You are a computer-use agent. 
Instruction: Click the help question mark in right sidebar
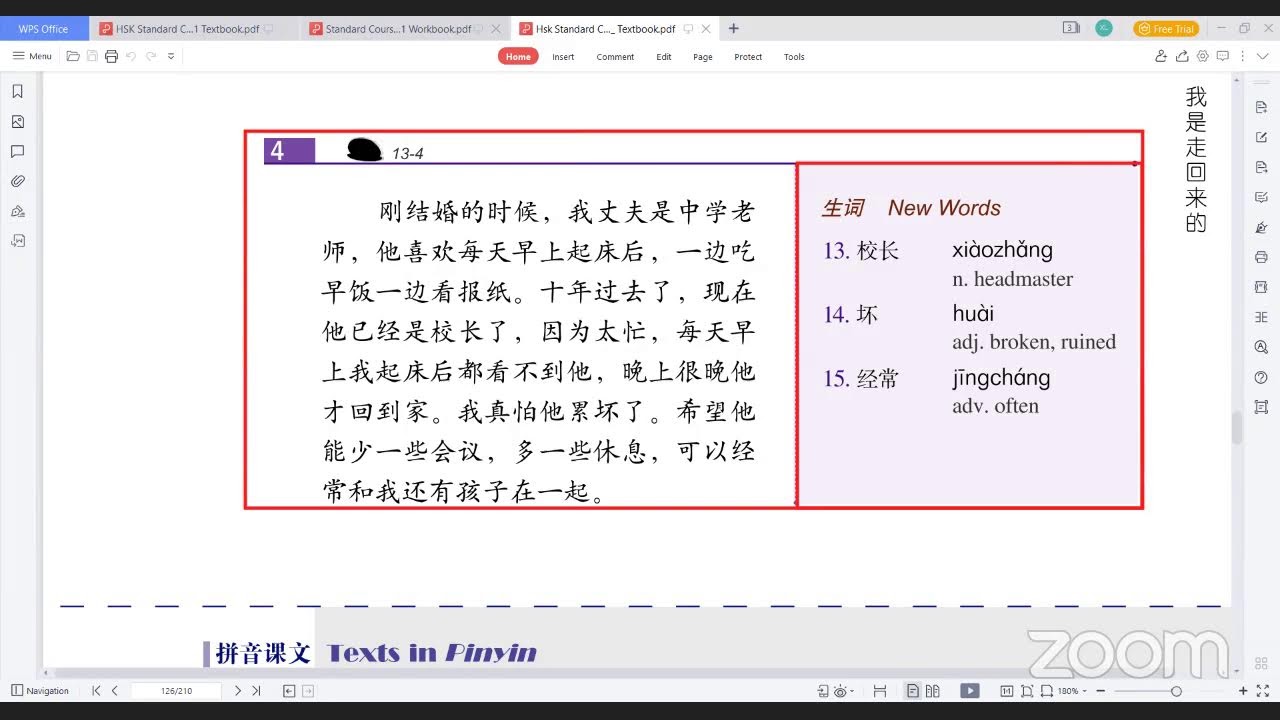point(1261,377)
